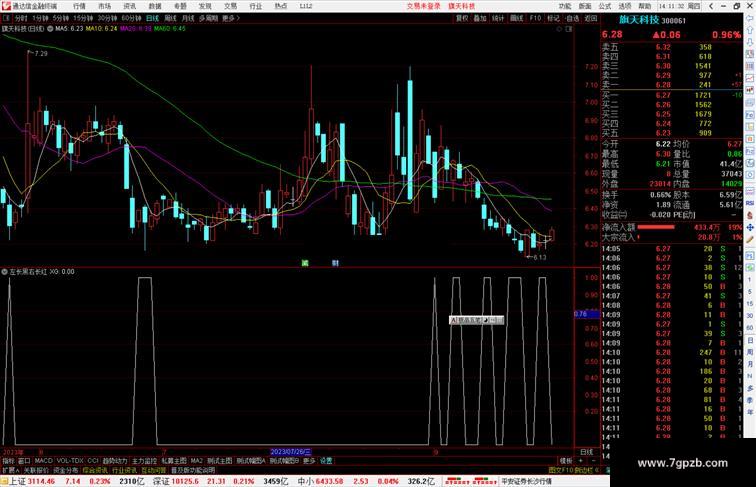Switch chart to 5分钟 period
The height and width of the screenshot is (487, 756).
pyautogui.click(x=61, y=18)
